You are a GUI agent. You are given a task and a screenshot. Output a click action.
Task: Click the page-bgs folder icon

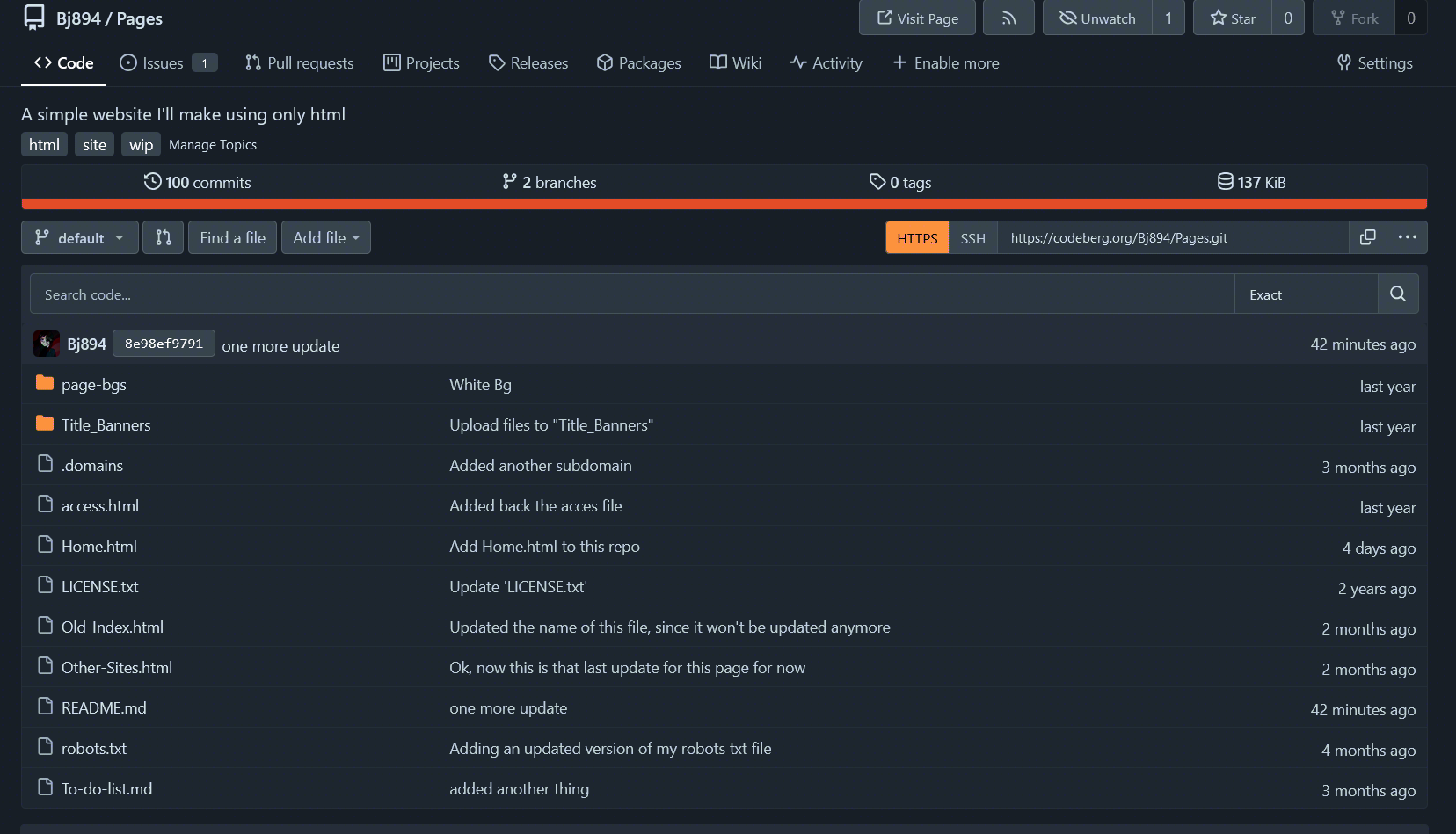pyautogui.click(x=45, y=383)
